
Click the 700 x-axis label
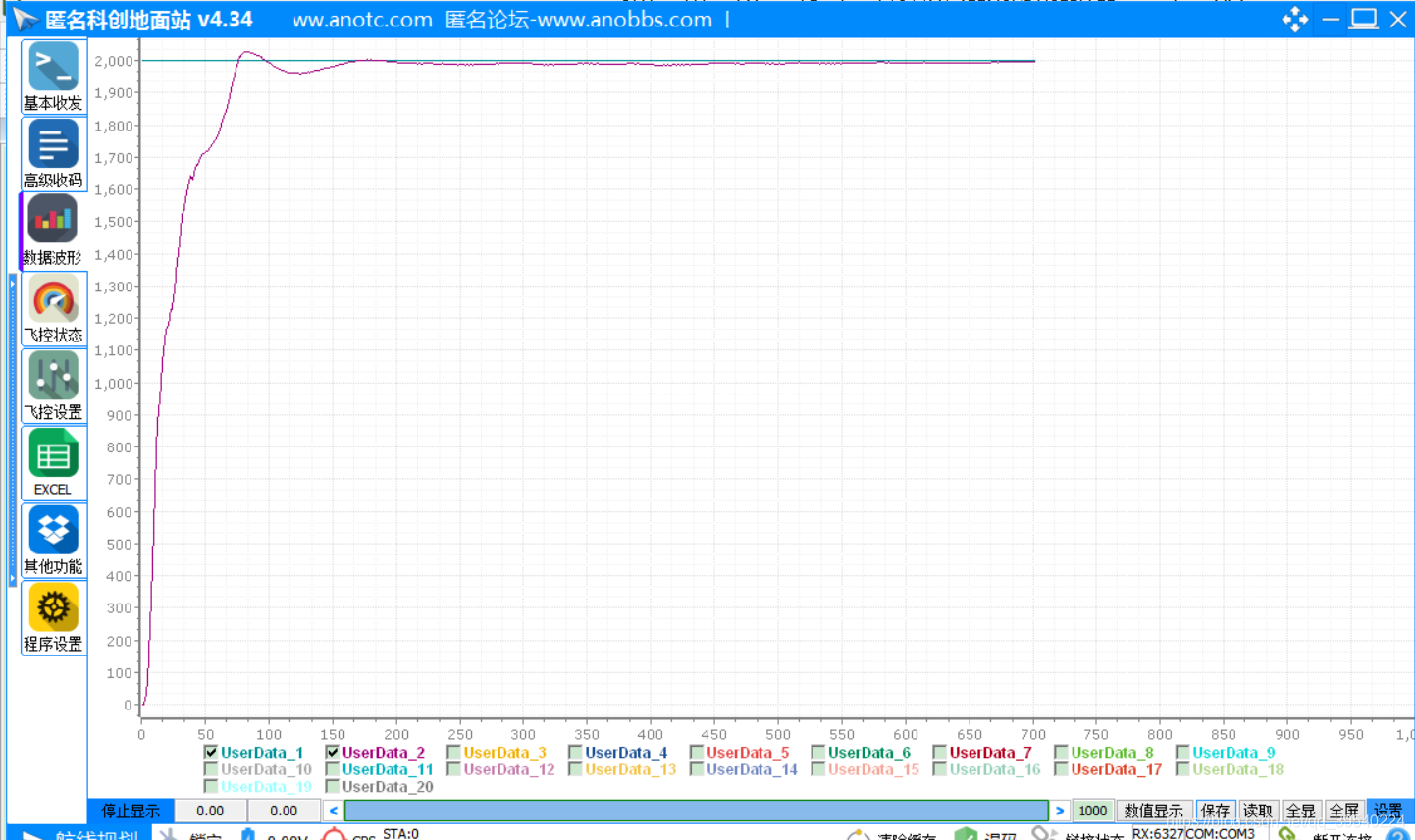[x=1032, y=734]
